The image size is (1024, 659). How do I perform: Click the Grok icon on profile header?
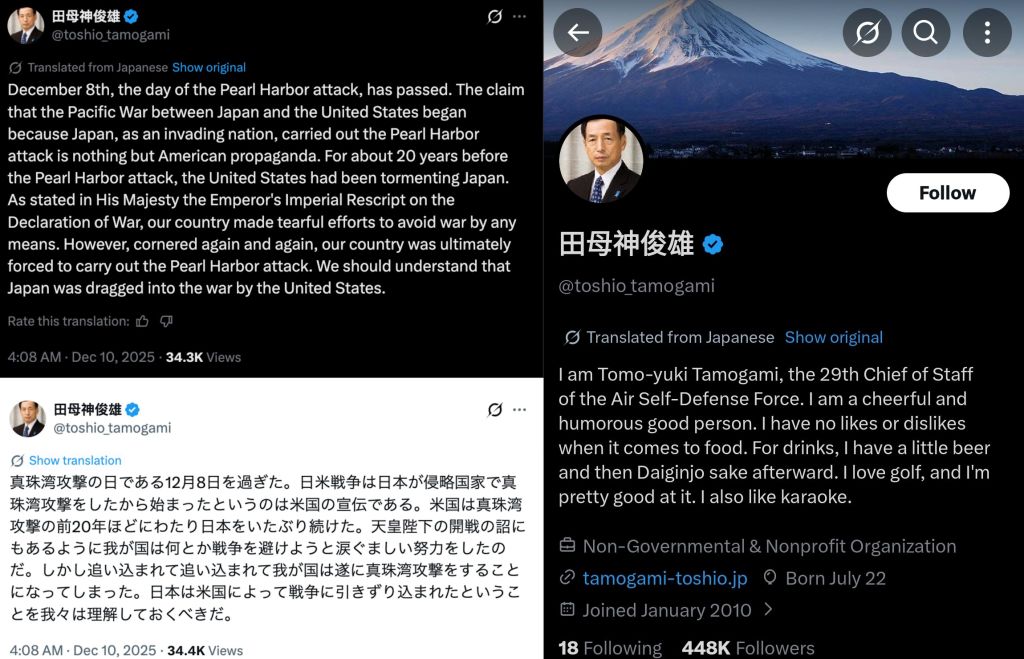point(867,32)
